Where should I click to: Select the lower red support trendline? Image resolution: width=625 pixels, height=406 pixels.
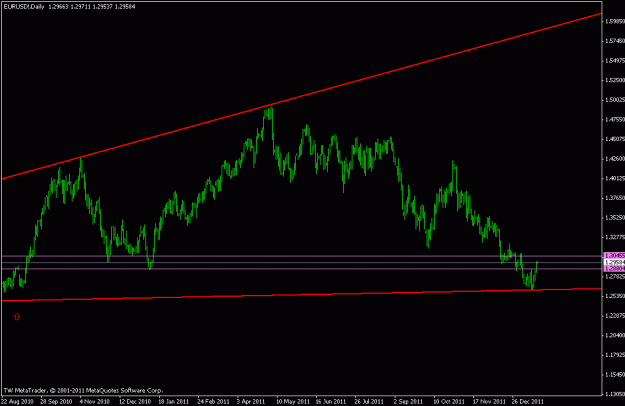302,294
